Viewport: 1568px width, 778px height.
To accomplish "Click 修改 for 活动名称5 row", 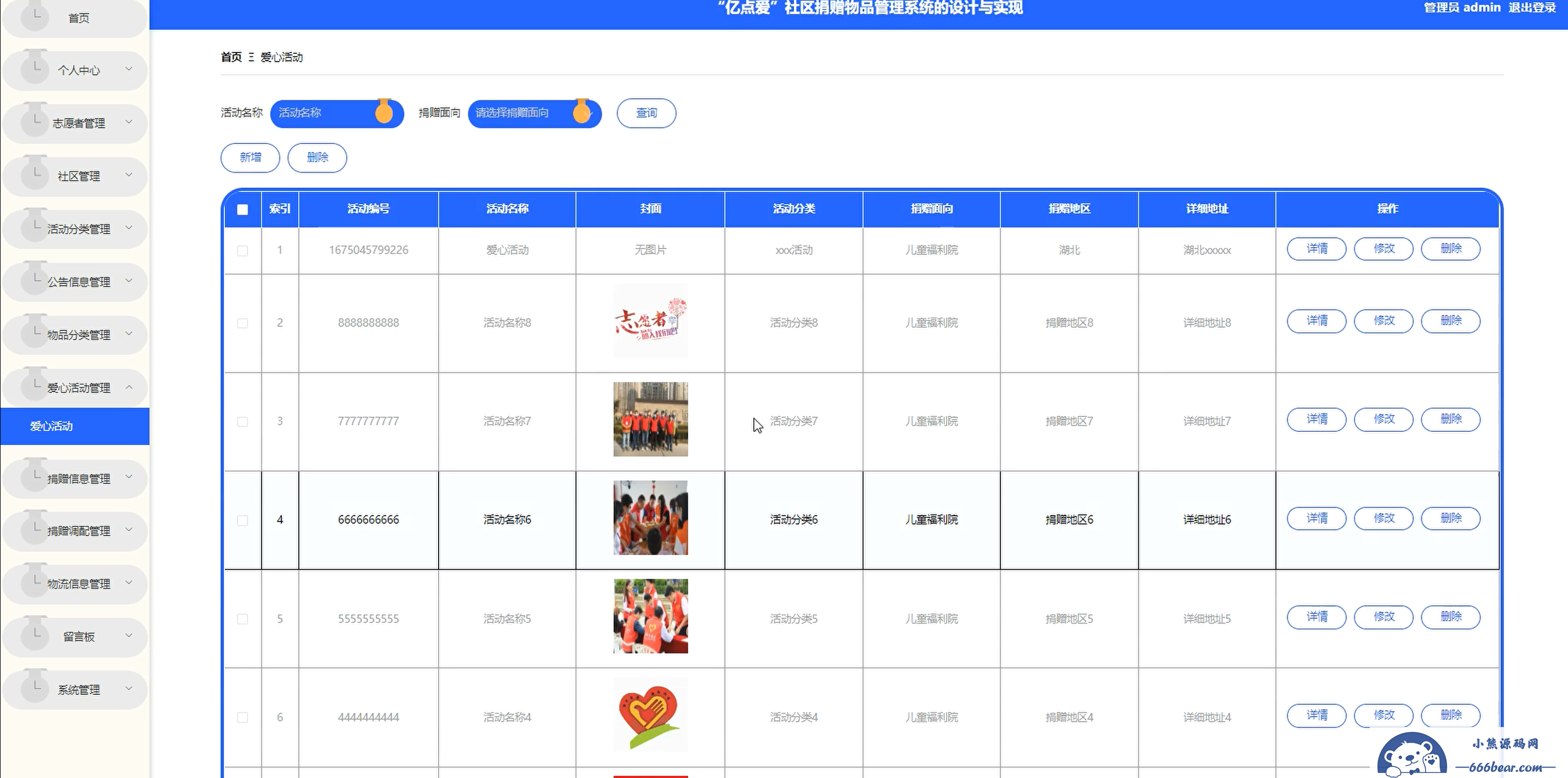I will pyautogui.click(x=1384, y=617).
